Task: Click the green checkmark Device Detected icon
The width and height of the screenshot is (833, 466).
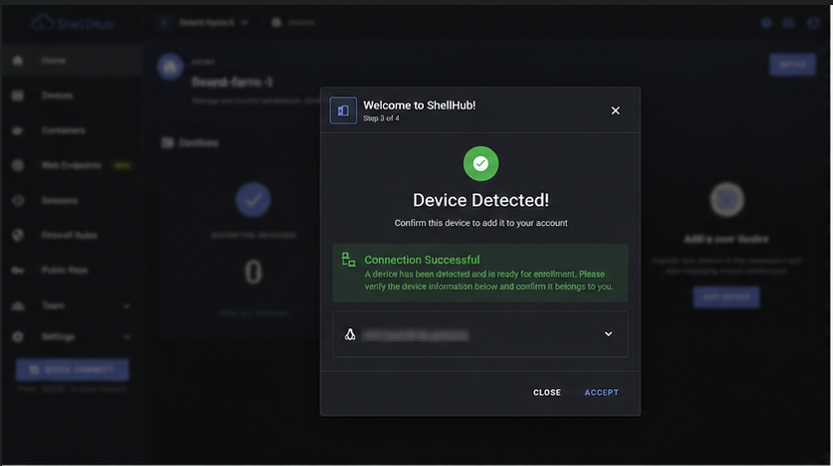Action: [481, 164]
